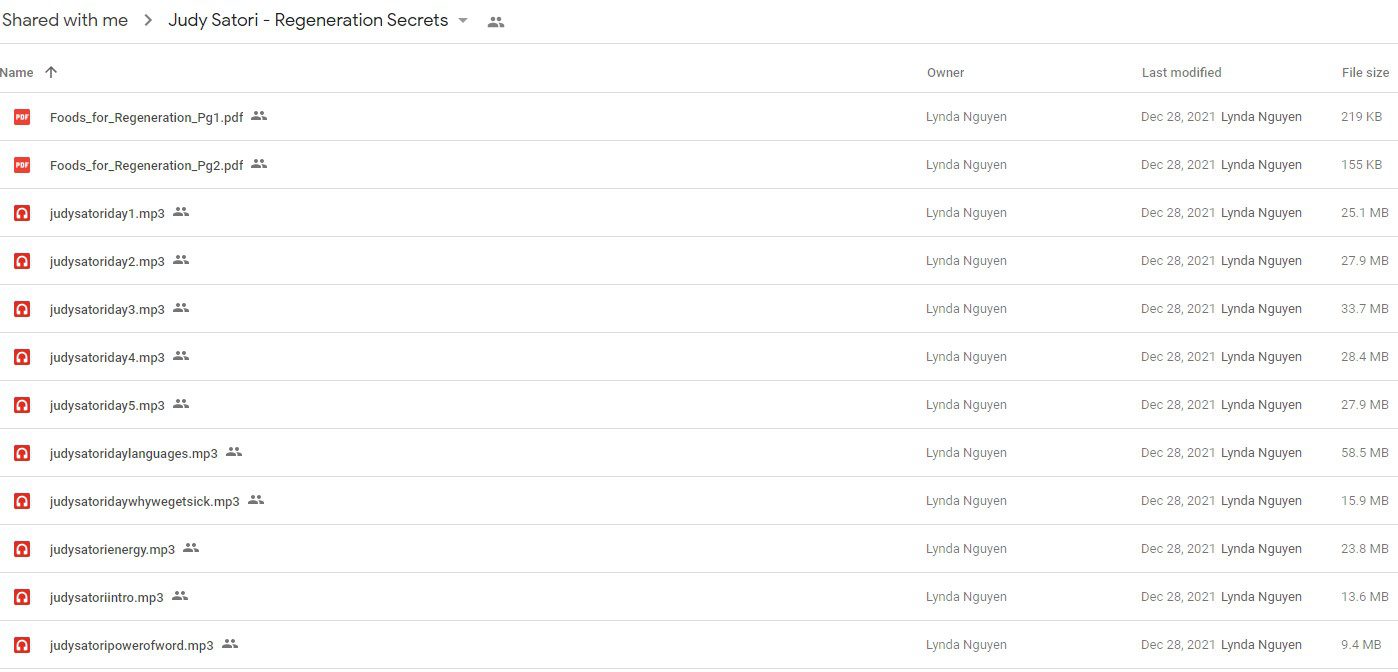The height and width of the screenshot is (672, 1398).
Task: Click audio icon for judysatoriintro.mp3
Action: click(22, 597)
